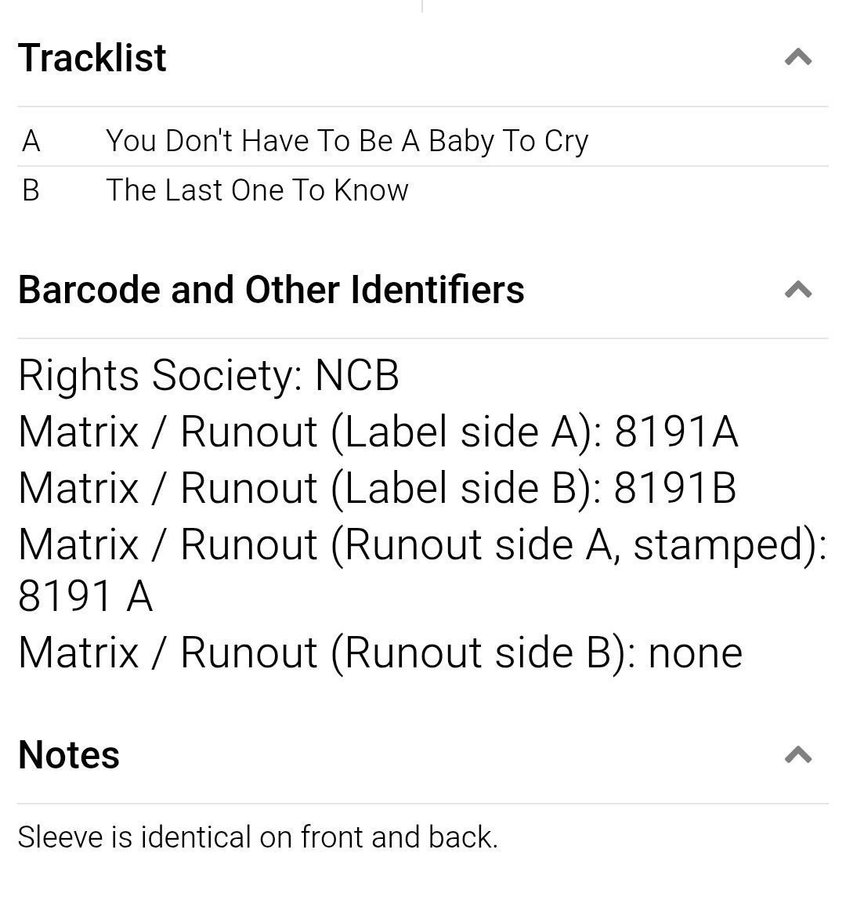Collapse Barcode and Other Identifiers chevron
The image size is (846, 900).
tap(796, 291)
